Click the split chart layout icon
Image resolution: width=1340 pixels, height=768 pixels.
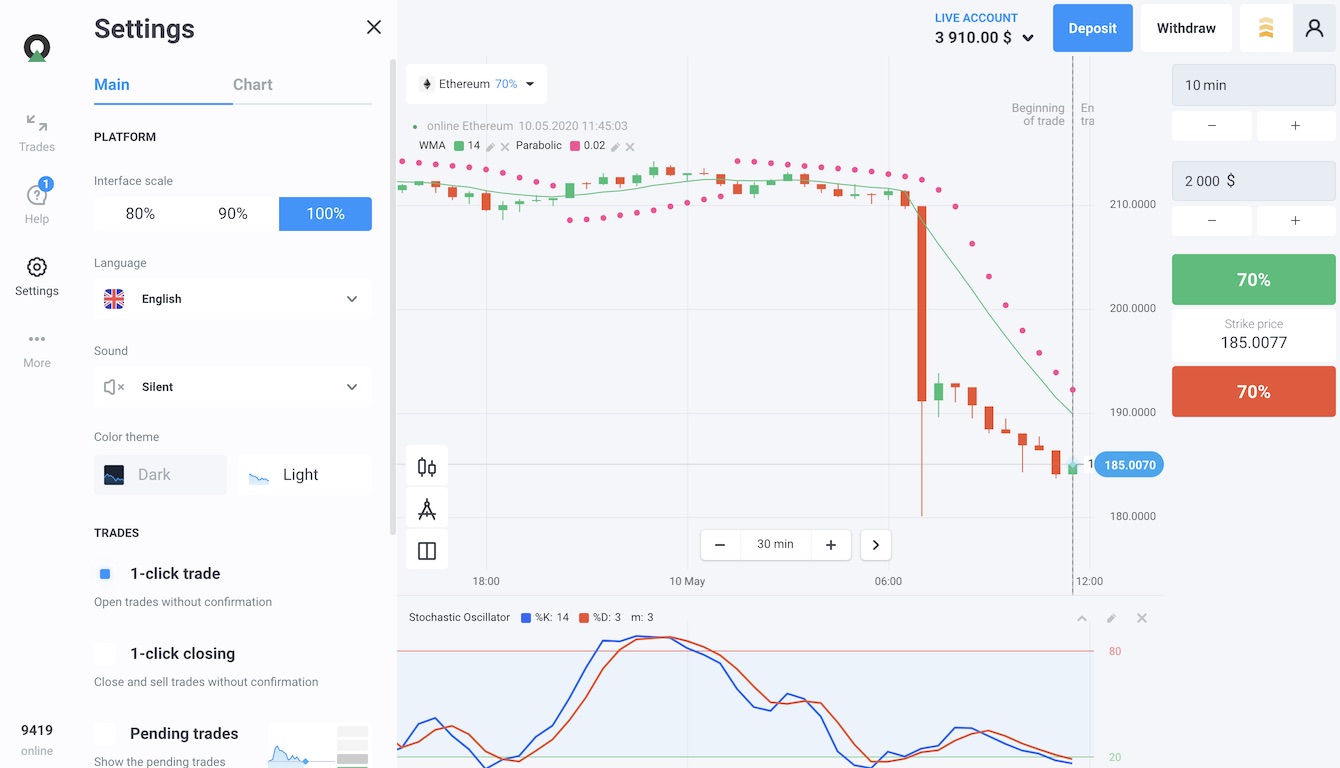(x=427, y=551)
